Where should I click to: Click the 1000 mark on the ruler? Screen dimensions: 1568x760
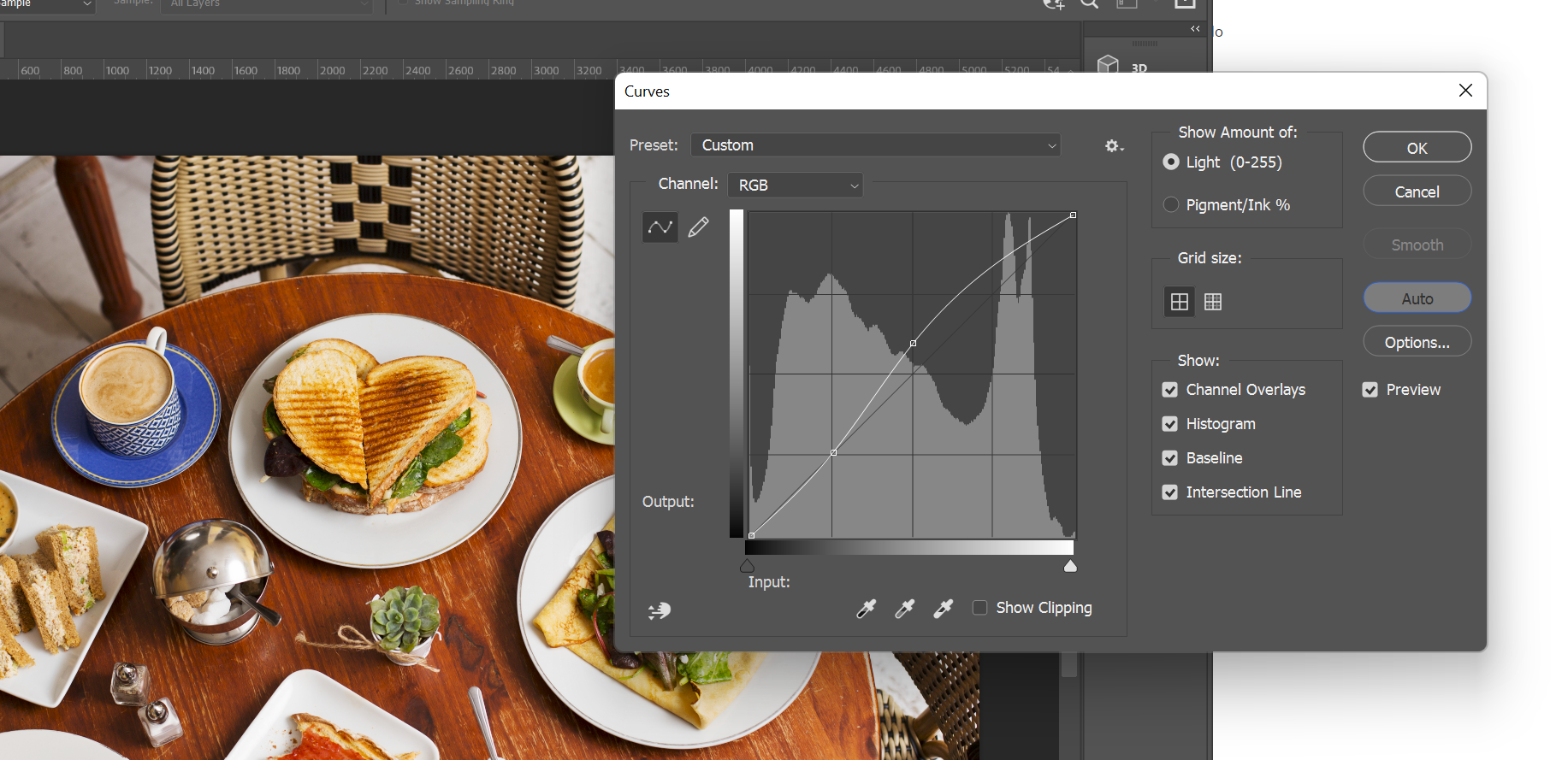pyautogui.click(x=117, y=71)
